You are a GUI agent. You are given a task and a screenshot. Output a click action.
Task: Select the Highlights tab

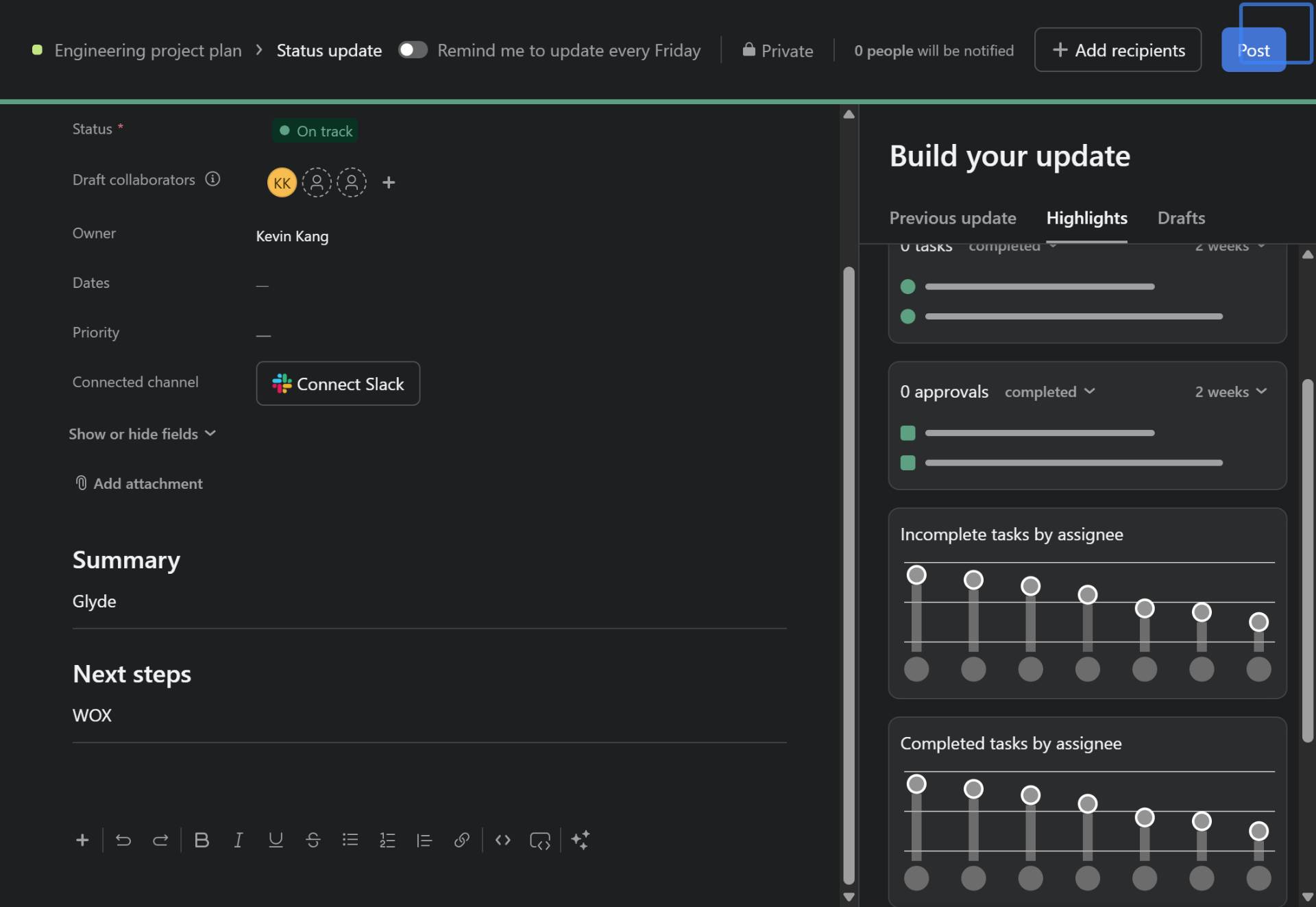point(1086,218)
